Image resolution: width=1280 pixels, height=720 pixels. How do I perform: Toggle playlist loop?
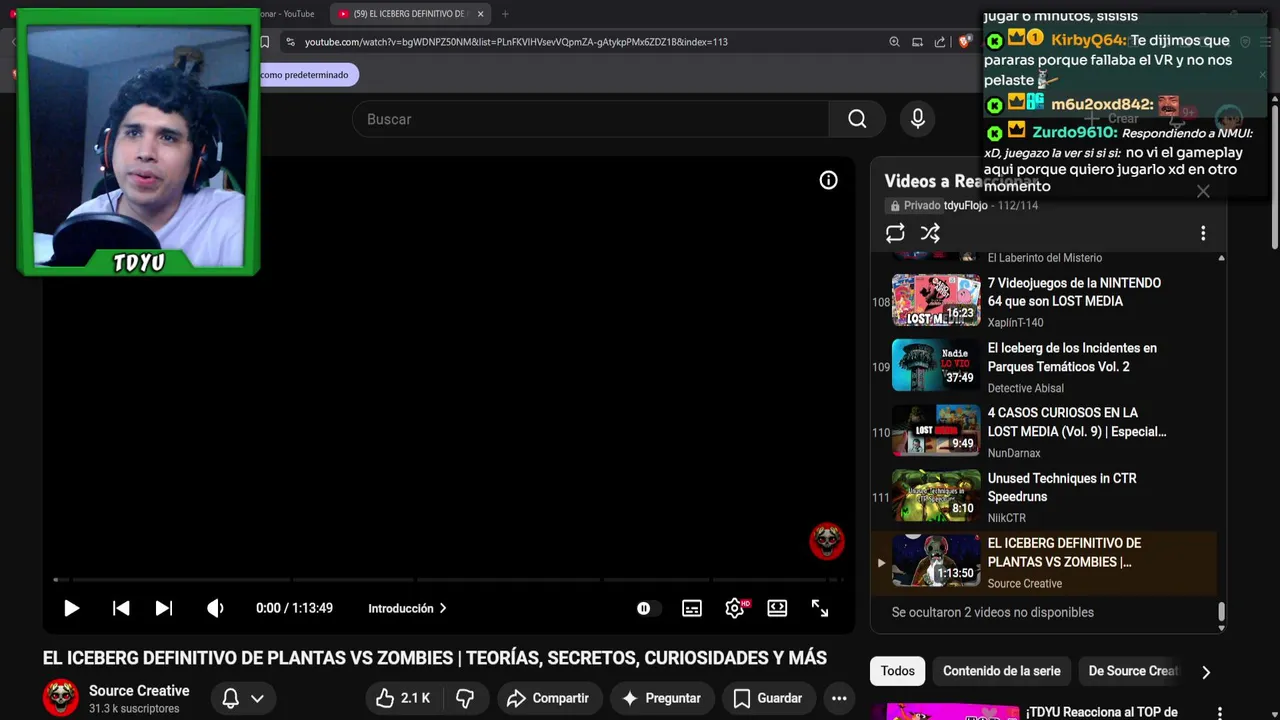click(x=895, y=233)
